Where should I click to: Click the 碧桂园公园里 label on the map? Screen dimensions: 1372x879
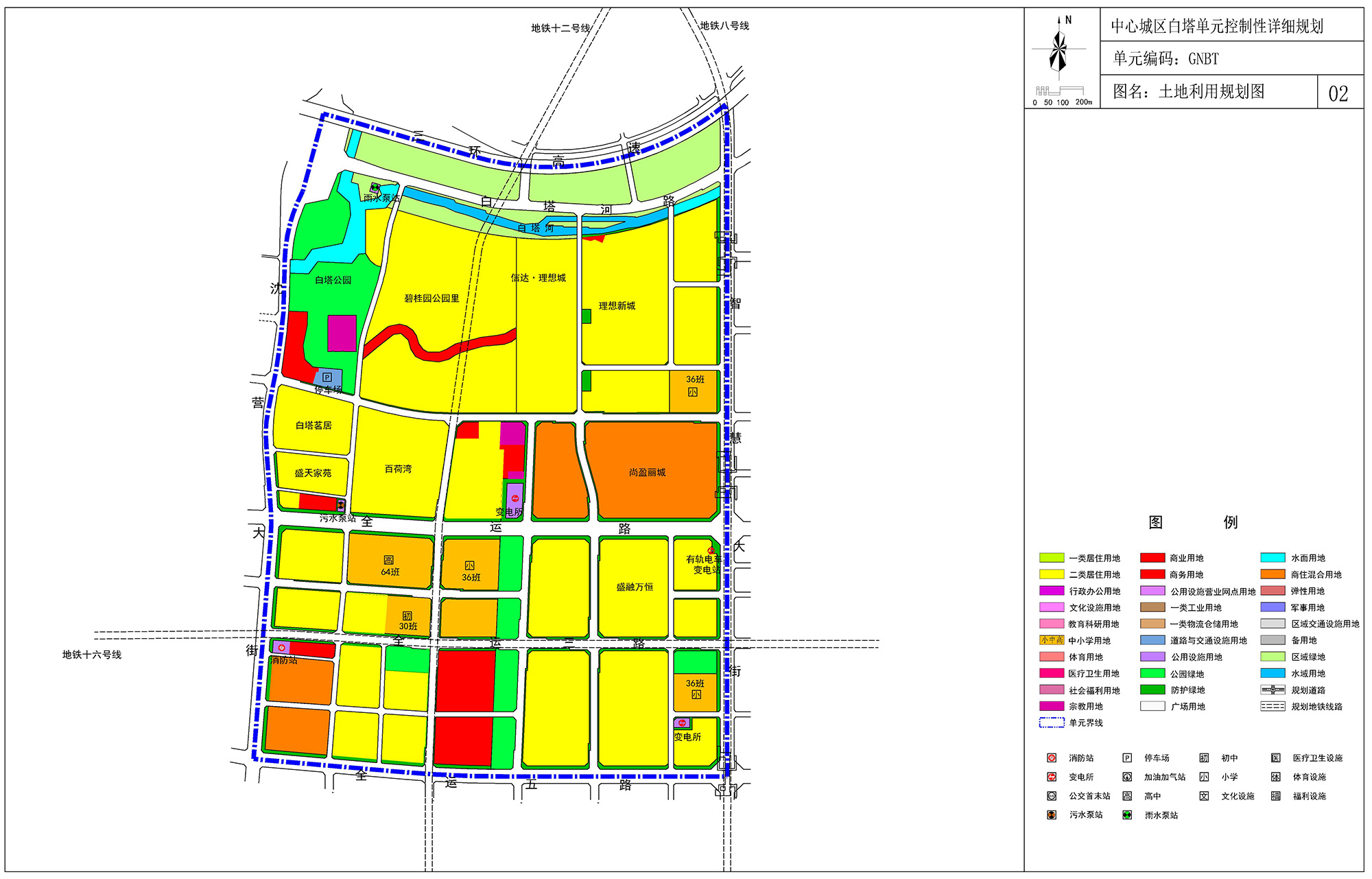click(x=431, y=298)
